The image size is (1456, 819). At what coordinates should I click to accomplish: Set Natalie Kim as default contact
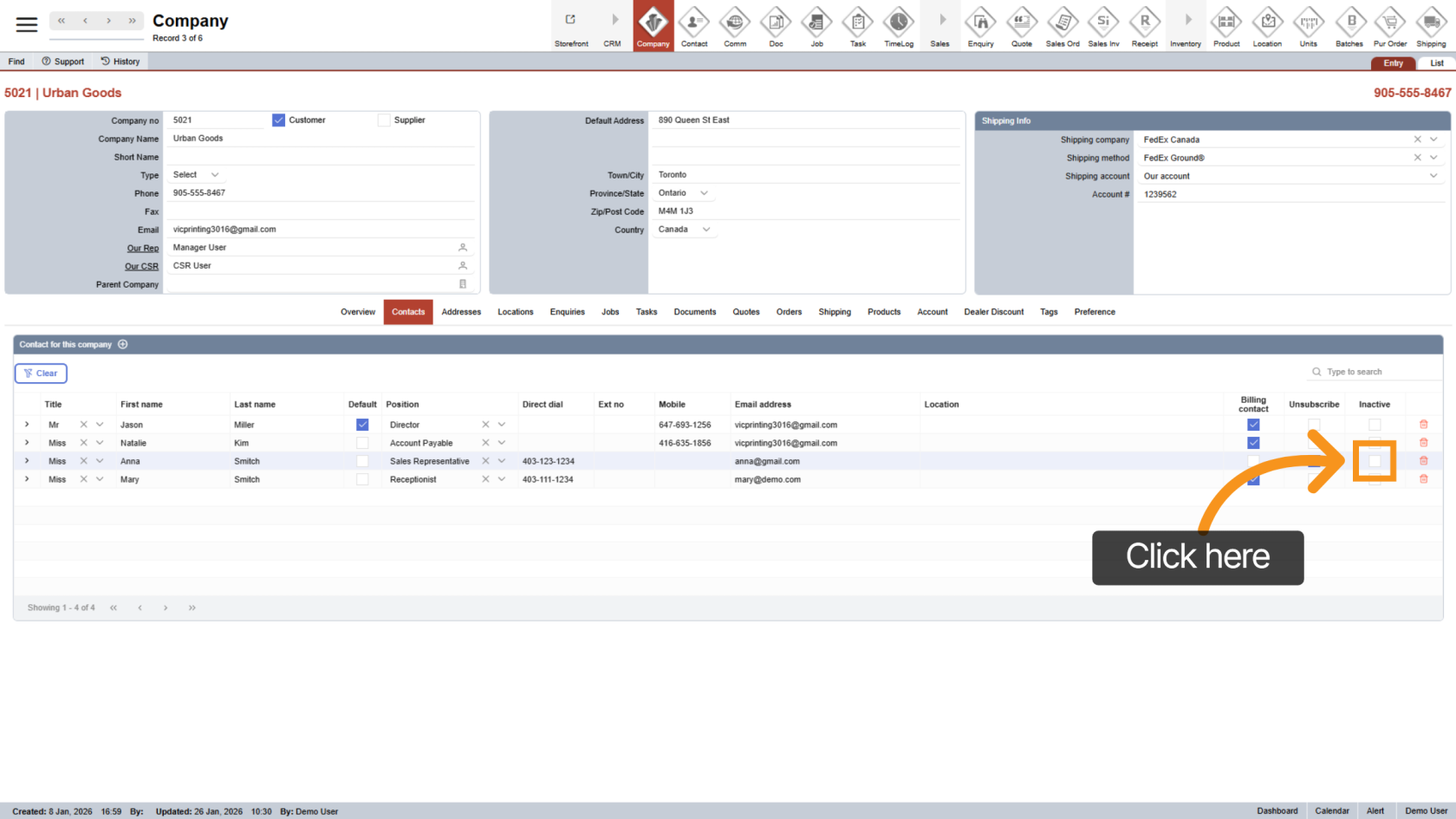point(362,443)
